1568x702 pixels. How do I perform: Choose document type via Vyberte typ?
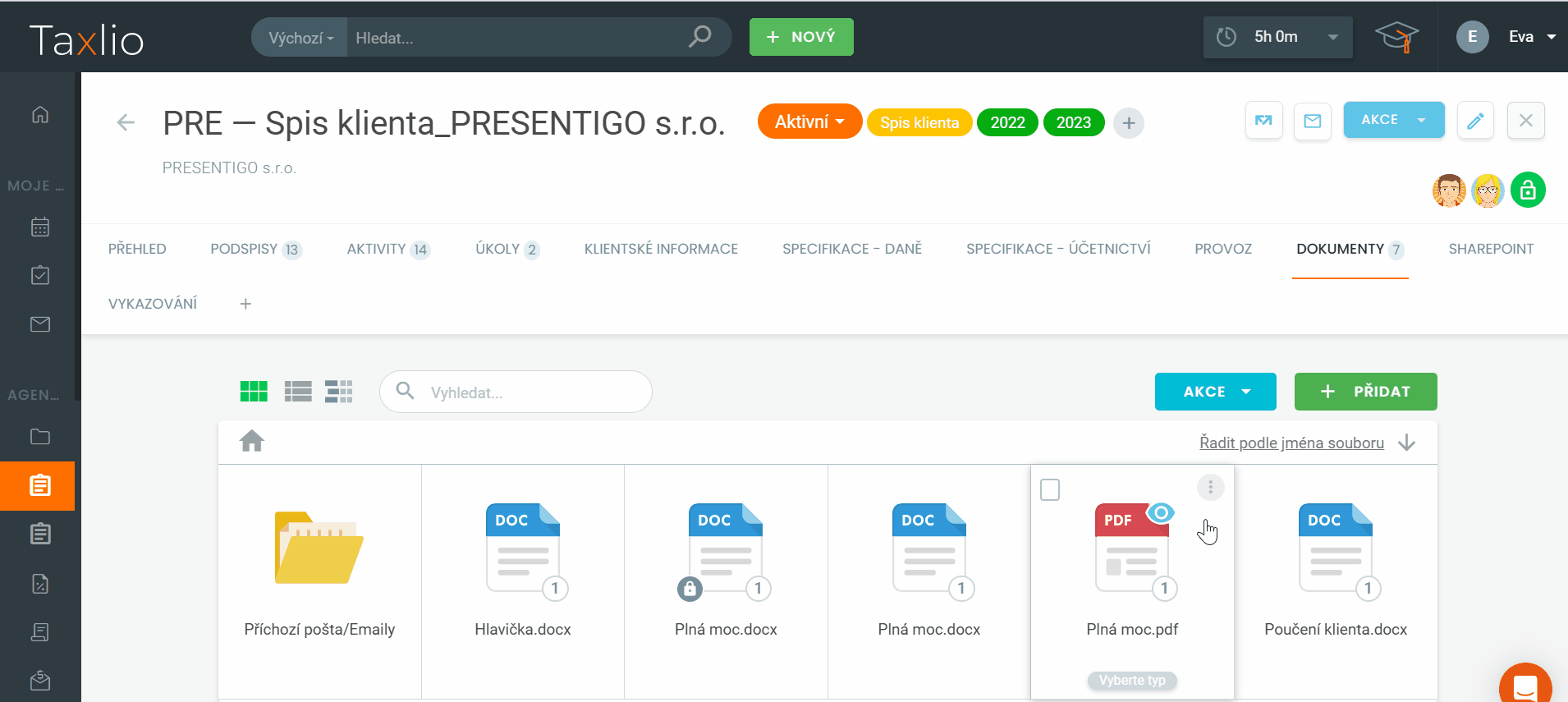point(1132,680)
